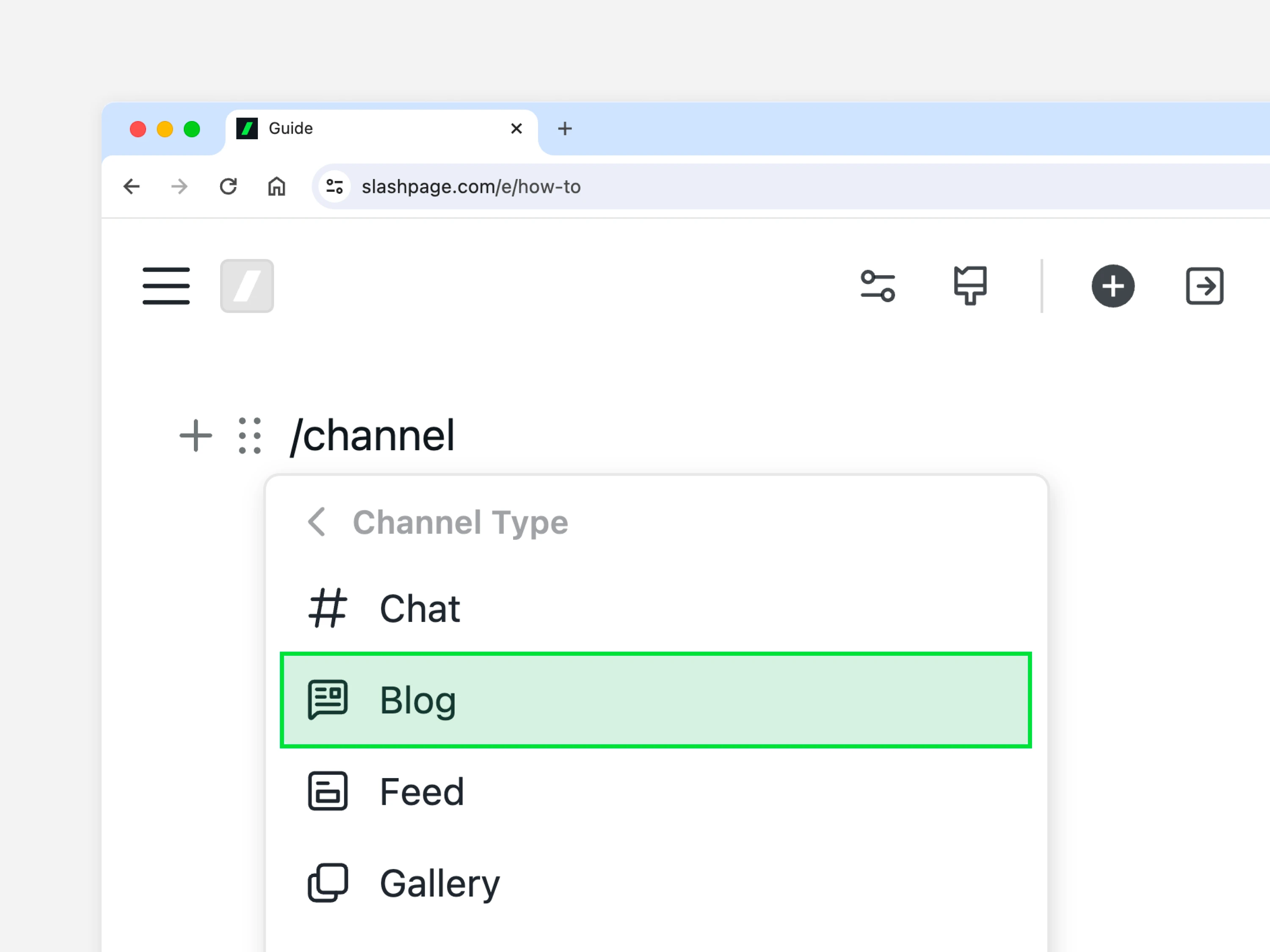Image resolution: width=1270 pixels, height=952 pixels.
Task: Click the yellow minimize window button
Action: 165,129
